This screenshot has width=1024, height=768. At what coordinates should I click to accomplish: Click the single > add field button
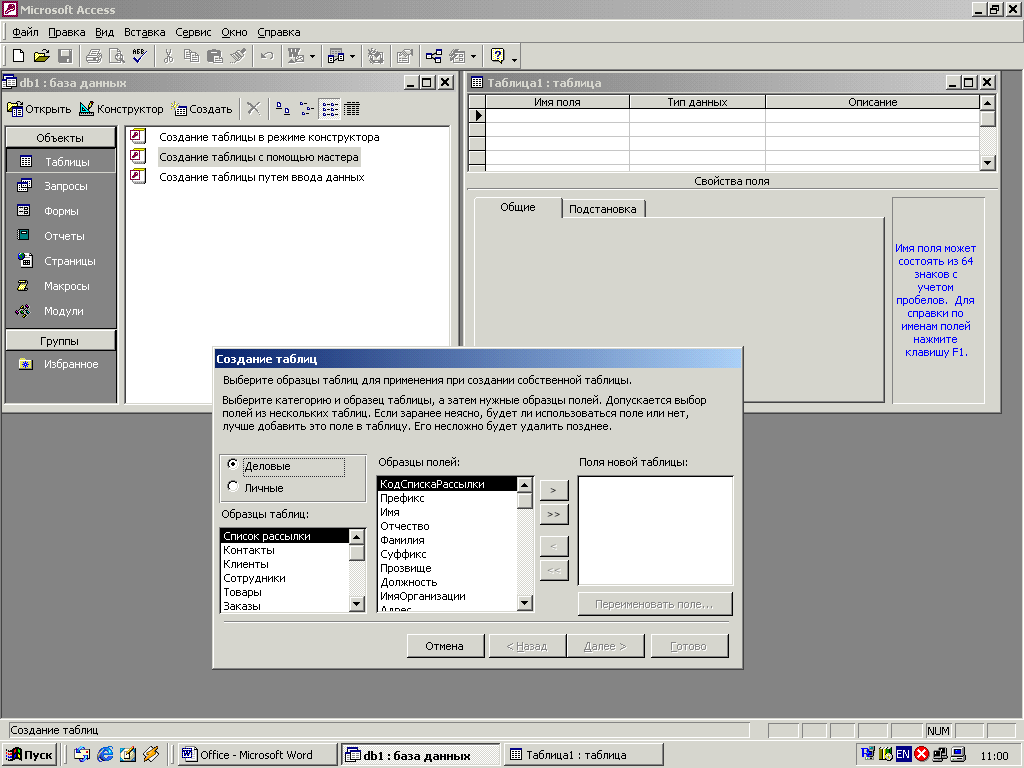click(x=554, y=490)
